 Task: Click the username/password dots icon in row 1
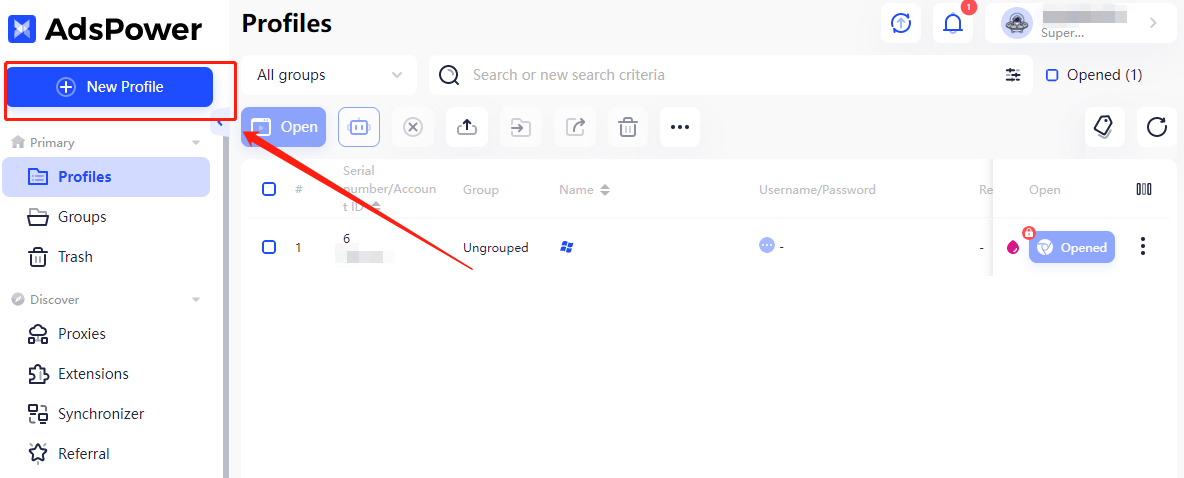pyautogui.click(x=767, y=245)
